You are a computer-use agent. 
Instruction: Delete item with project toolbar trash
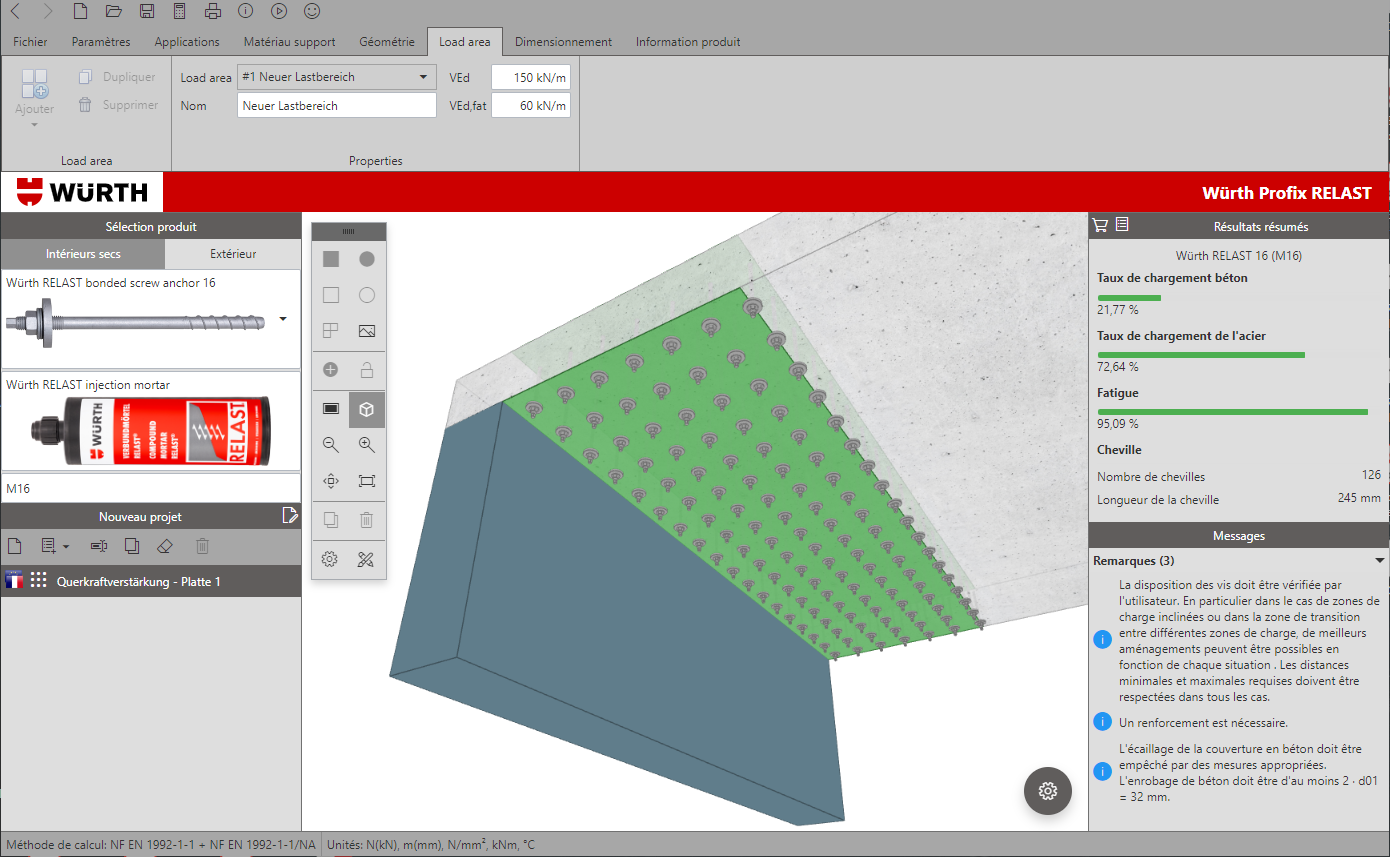tap(202, 546)
